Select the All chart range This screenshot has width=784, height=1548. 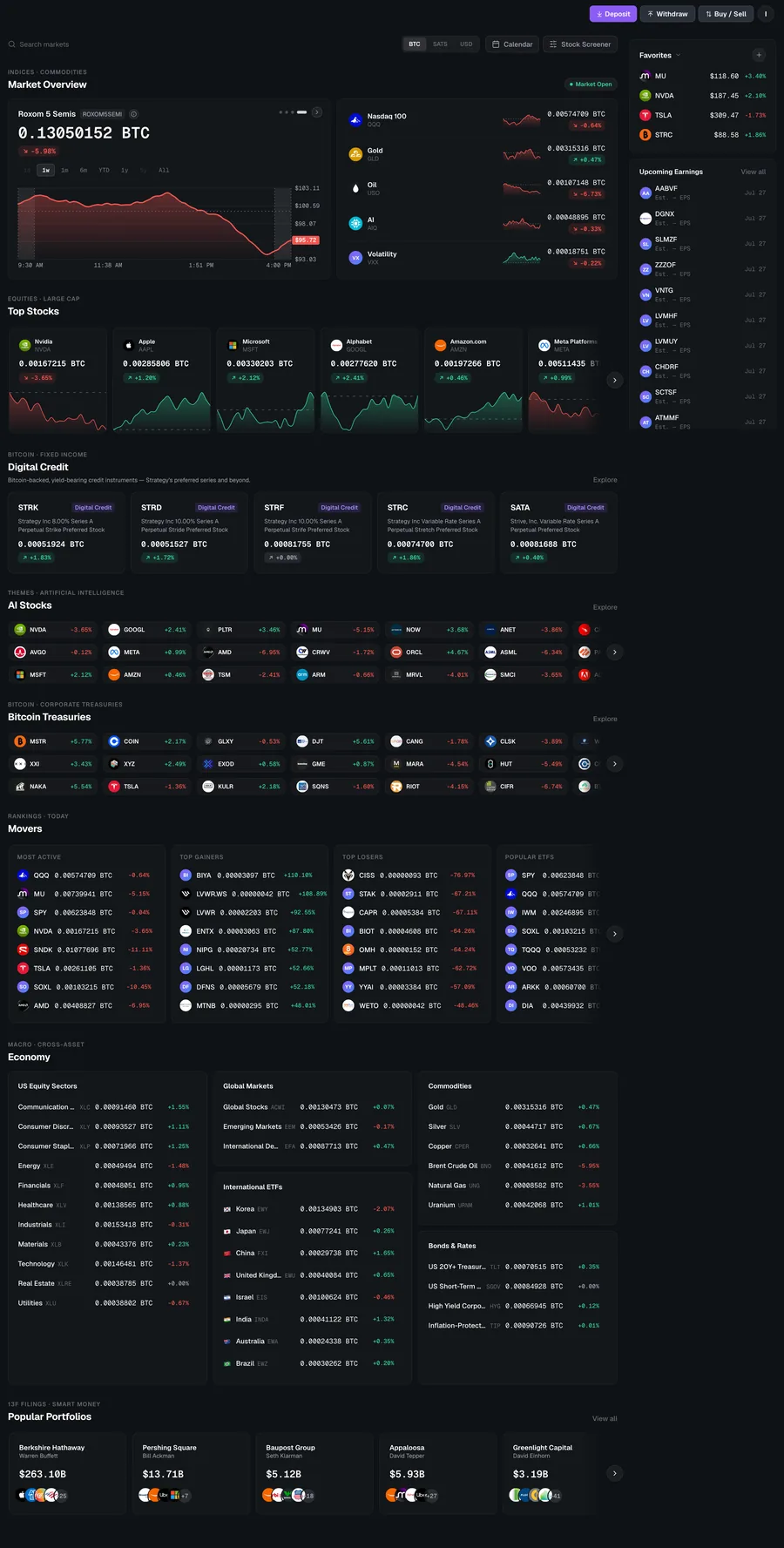(x=164, y=171)
